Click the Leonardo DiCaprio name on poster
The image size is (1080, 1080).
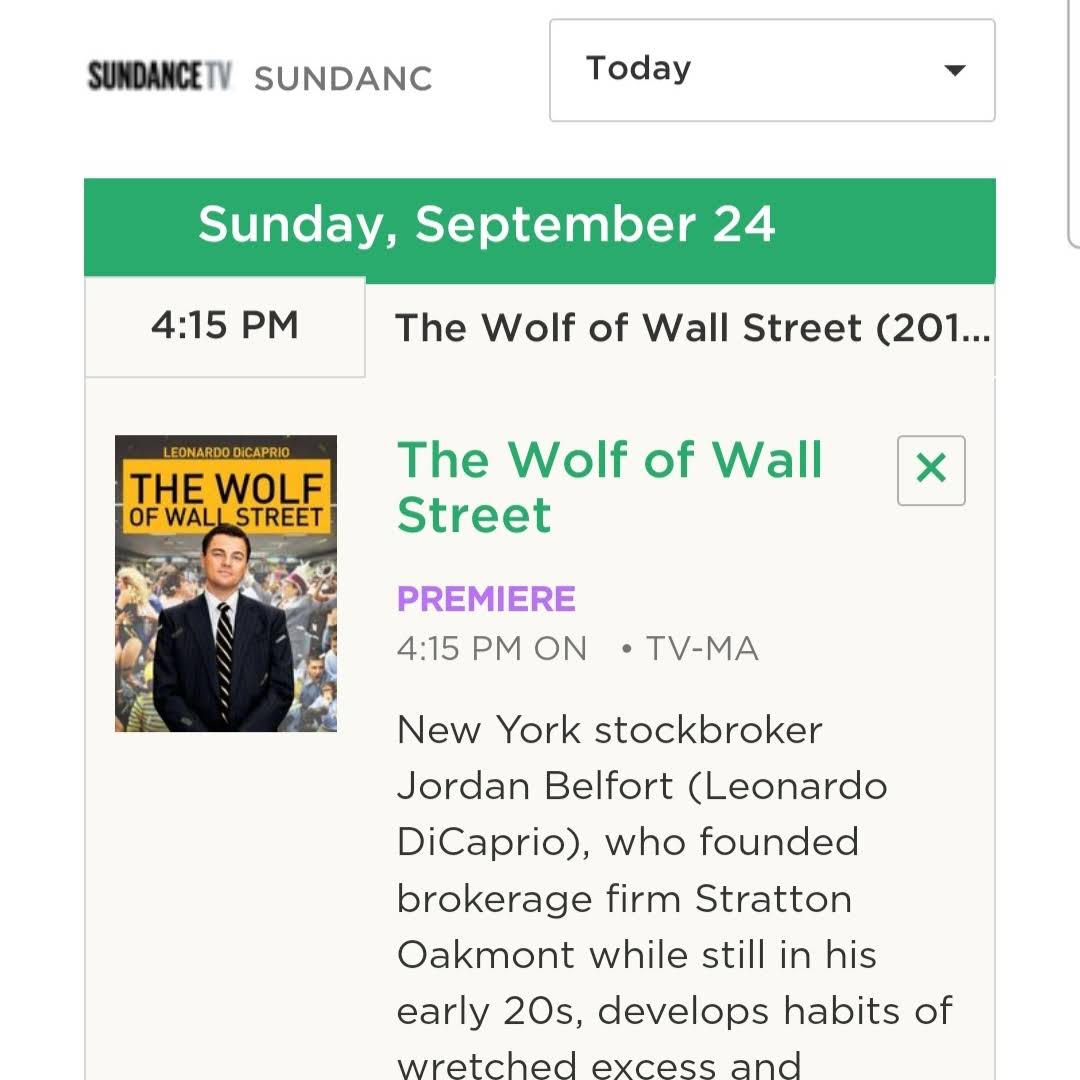[226, 452]
